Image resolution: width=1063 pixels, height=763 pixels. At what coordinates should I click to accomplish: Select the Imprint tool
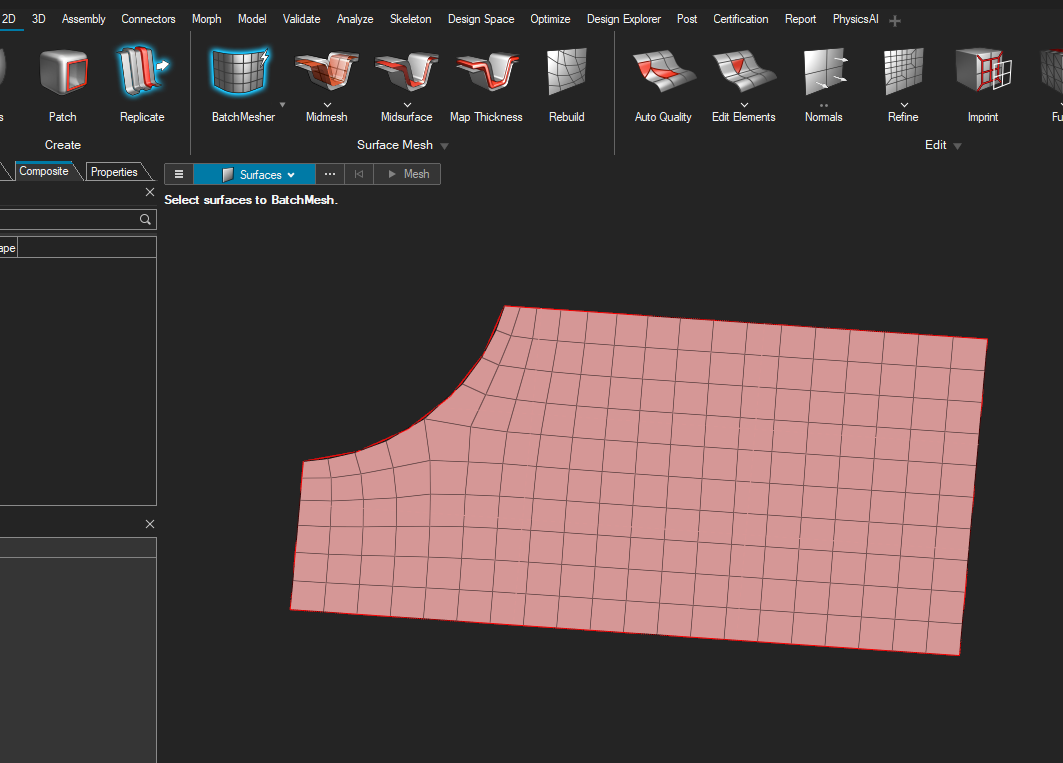983,71
